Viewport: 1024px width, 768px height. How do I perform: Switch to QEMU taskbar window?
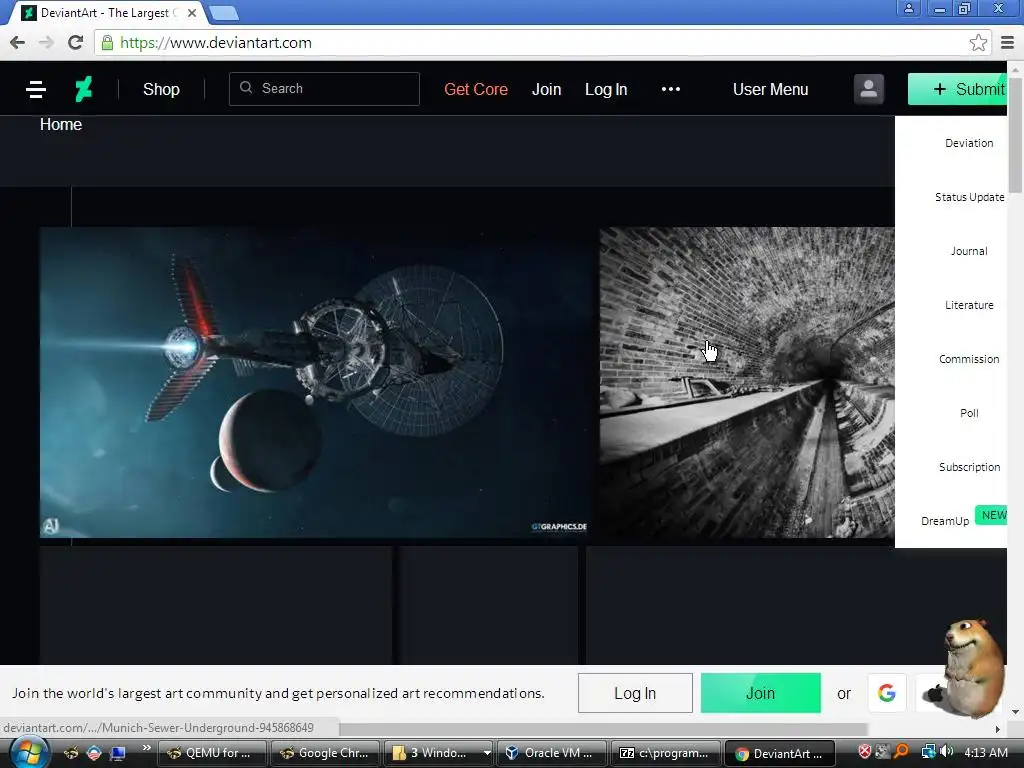click(x=212, y=753)
